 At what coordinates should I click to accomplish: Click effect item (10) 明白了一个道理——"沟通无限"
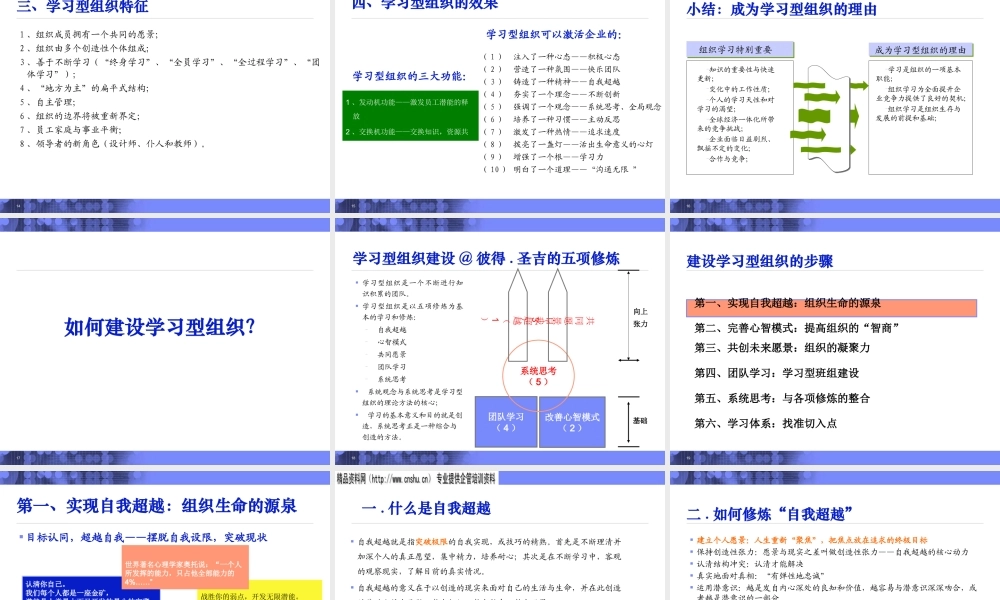tap(560, 169)
